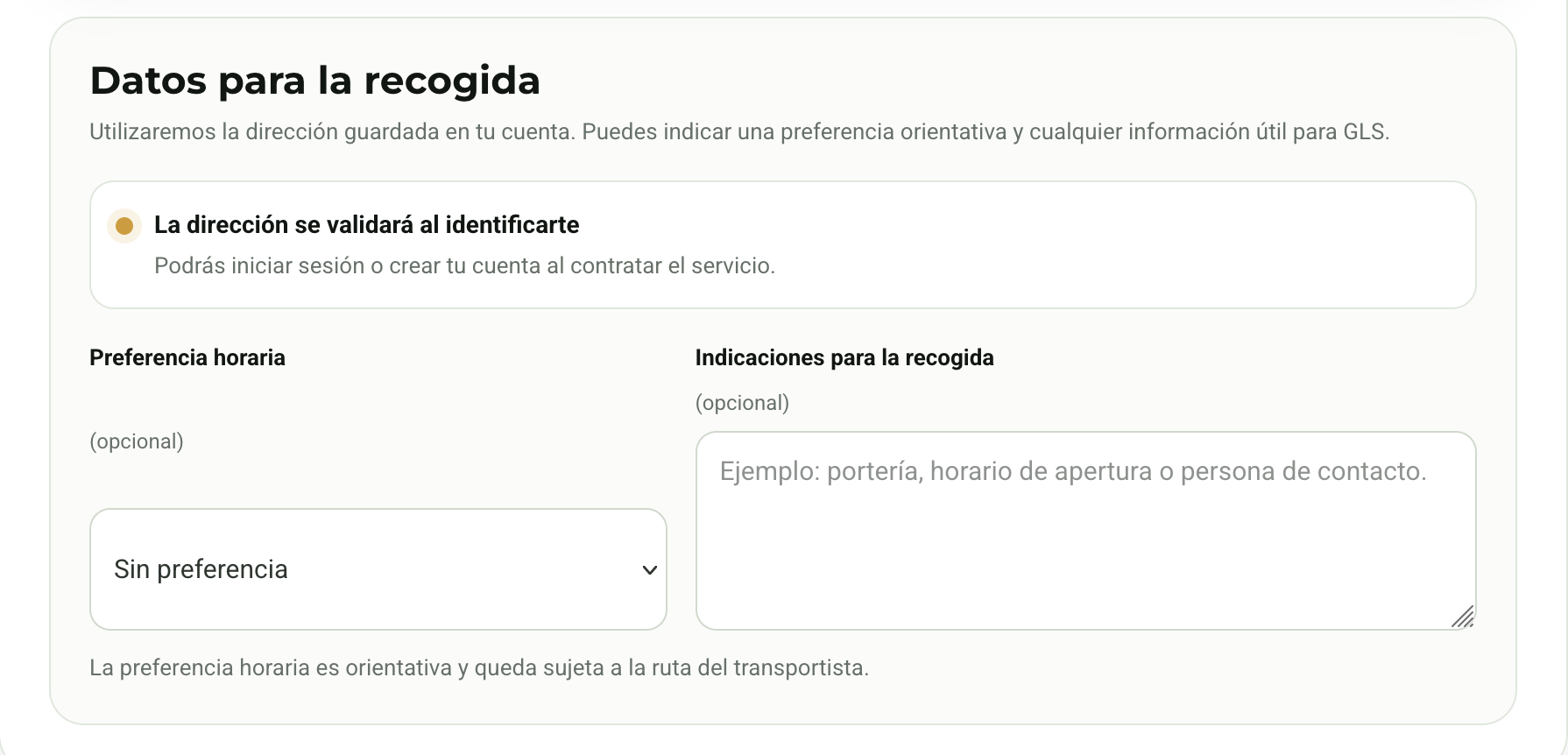This screenshot has width=1568, height=755.
Task: Click the chevron arrow in the time preference box
Action: pos(649,570)
